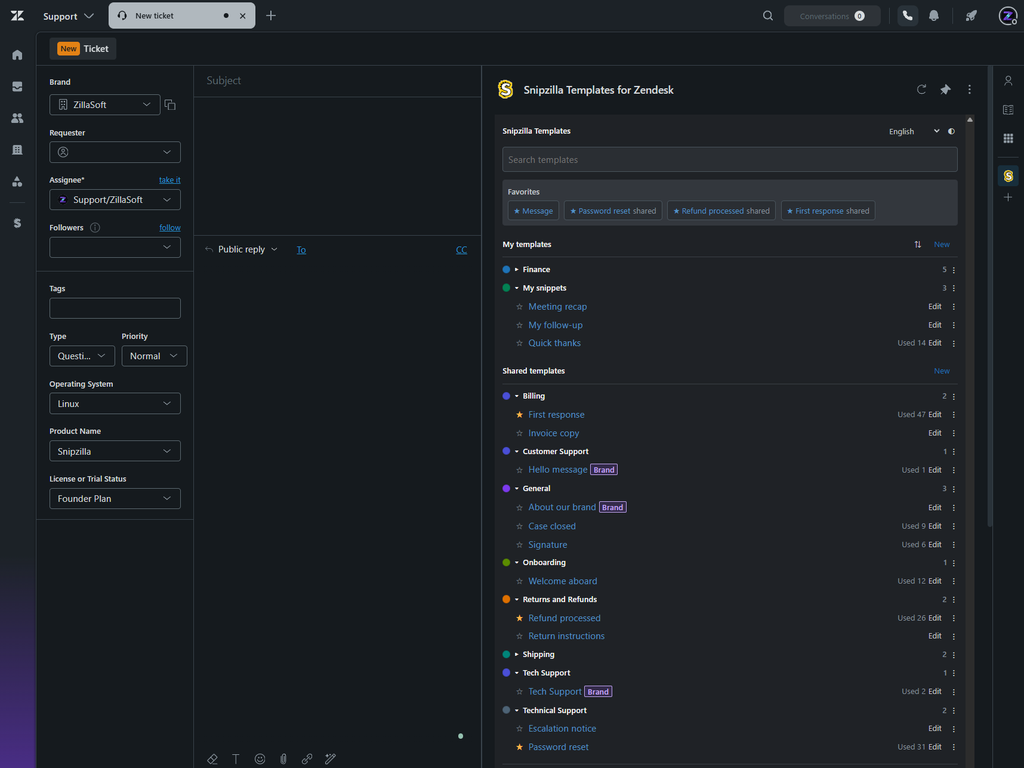The height and width of the screenshot is (768, 1024).
Task: Open the Customers icon in left sidebar
Action: click(x=17, y=118)
